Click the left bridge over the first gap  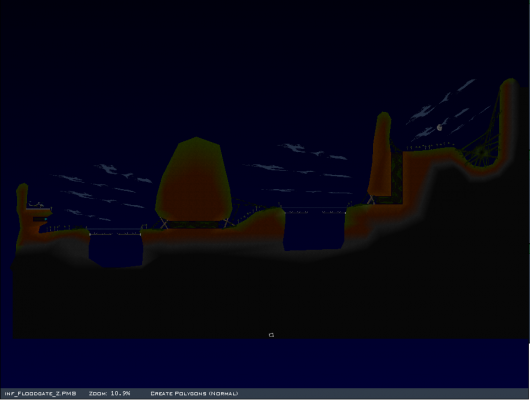click(115, 233)
